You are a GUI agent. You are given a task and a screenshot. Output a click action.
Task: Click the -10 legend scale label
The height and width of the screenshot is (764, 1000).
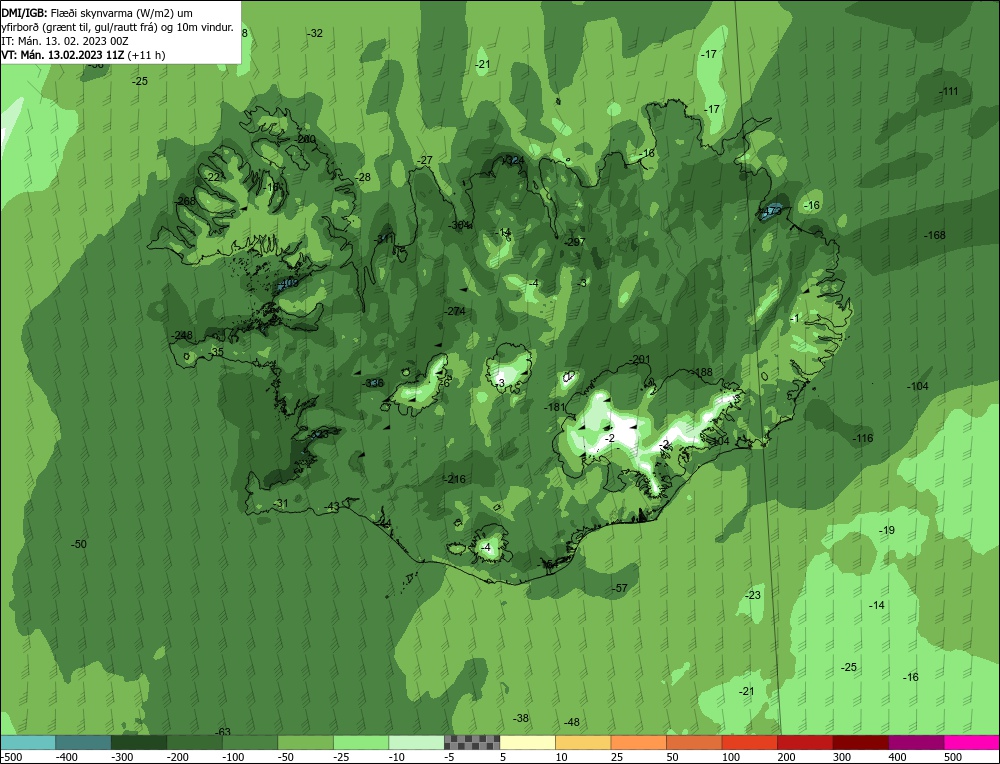pyautogui.click(x=395, y=757)
